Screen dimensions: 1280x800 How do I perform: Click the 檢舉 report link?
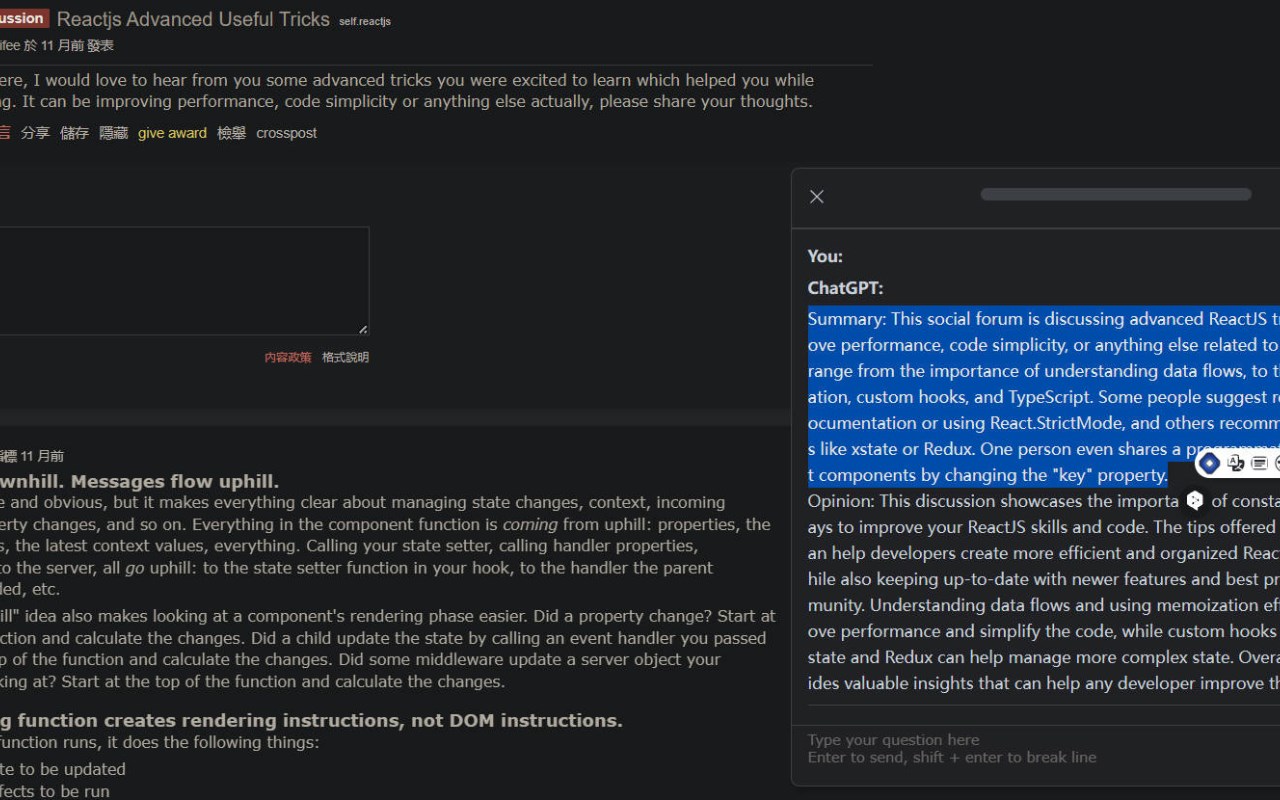231,133
